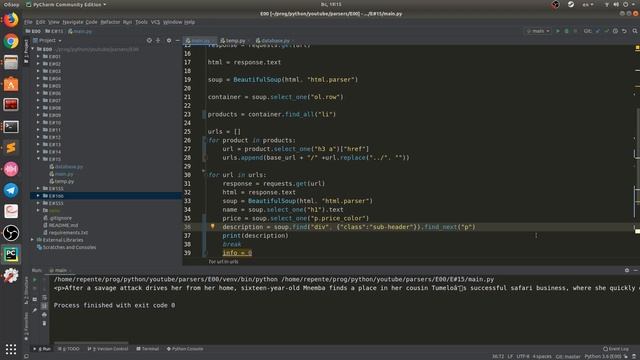Hide the Project panel with minus icon
Image resolution: width=640 pixels, height=360 pixels.
click(x=178, y=40)
